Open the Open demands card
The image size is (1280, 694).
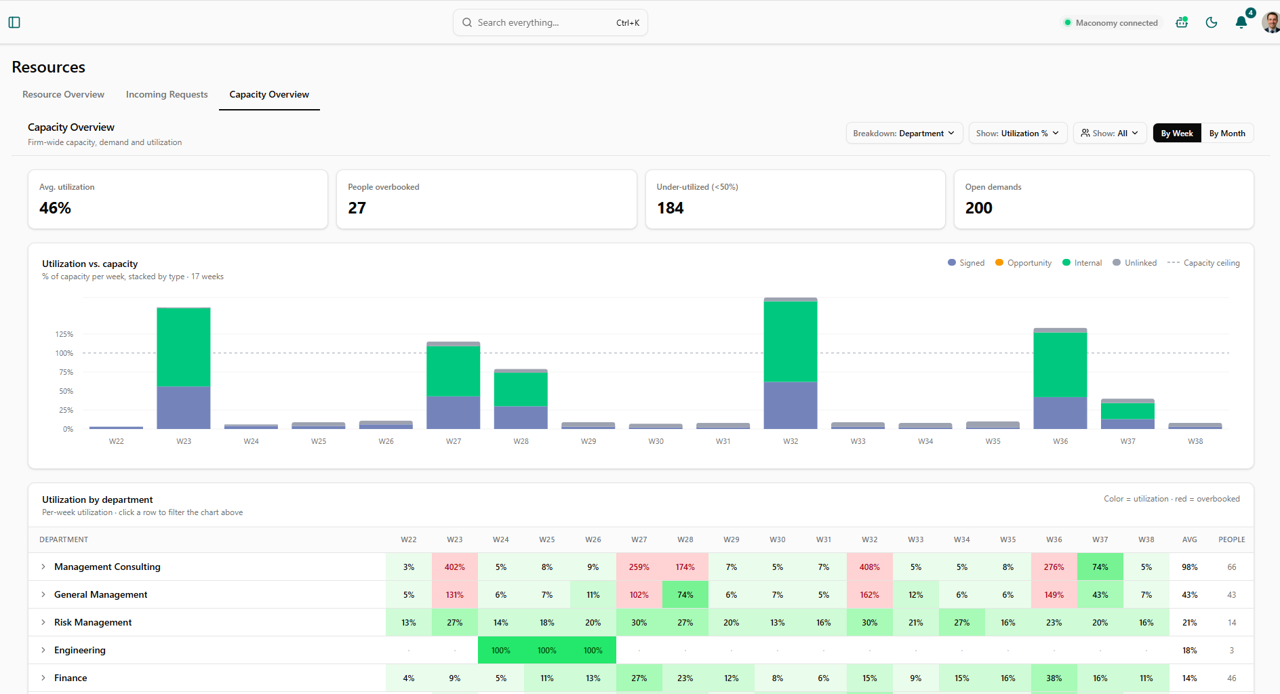tap(1104, 199)
